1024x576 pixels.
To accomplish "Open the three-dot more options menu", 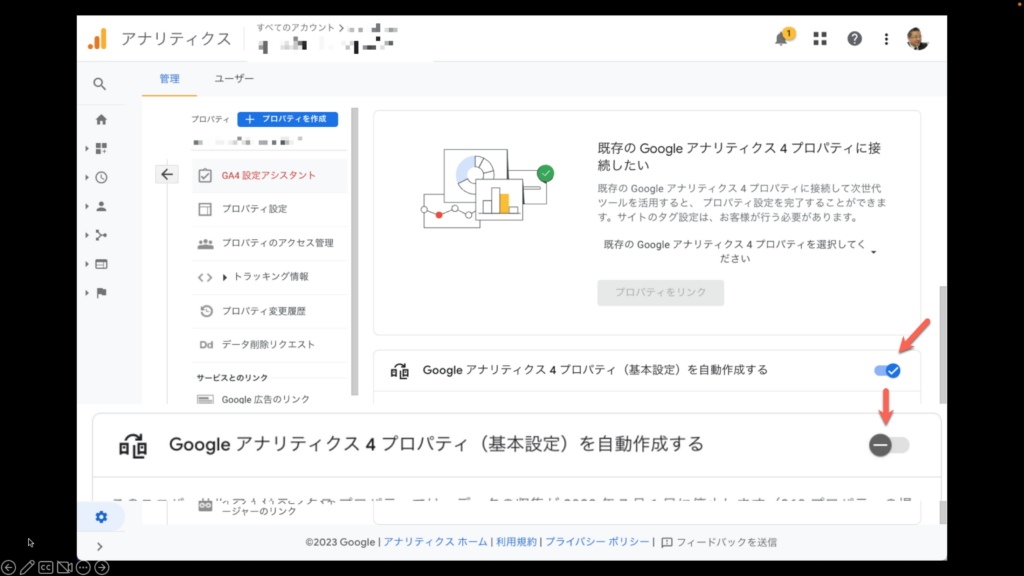I will [886, 39].
